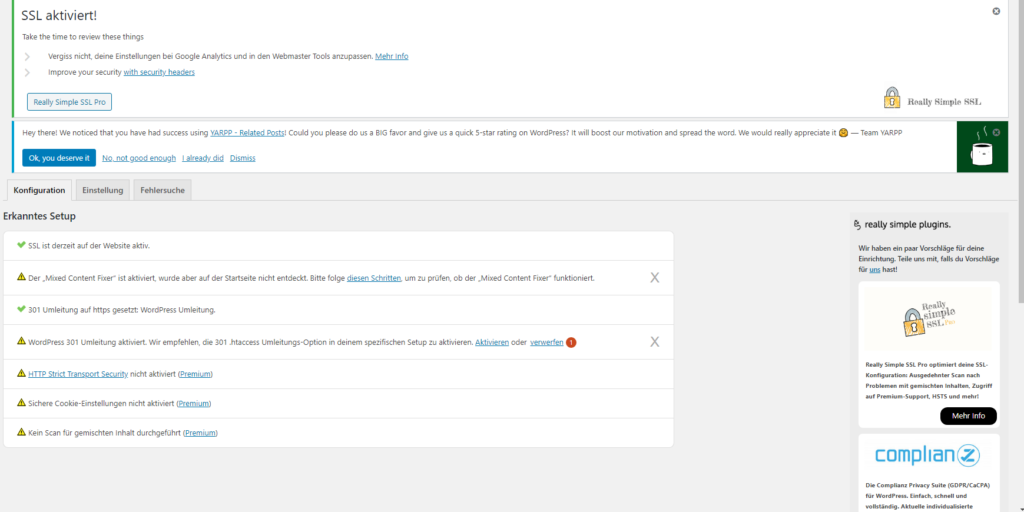Follow the 'with security headers' link
The image size is (1024, 512).
pyautogui.click(x=159, y=72)
